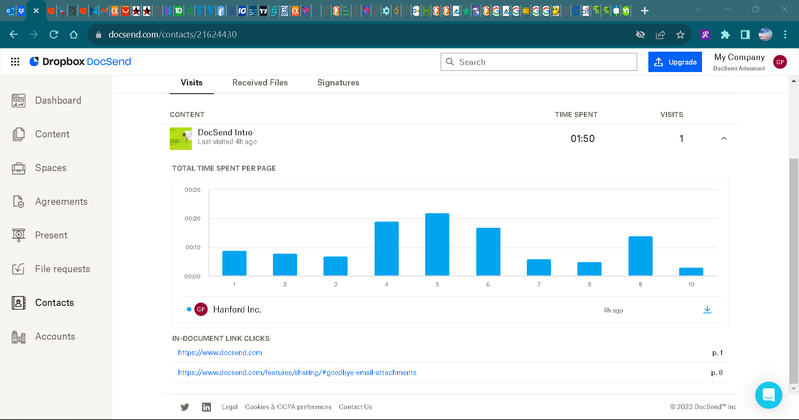The height and width of the screenshot is (420, 799).
Task: Click the browser profile avatar
Action: 765,35
